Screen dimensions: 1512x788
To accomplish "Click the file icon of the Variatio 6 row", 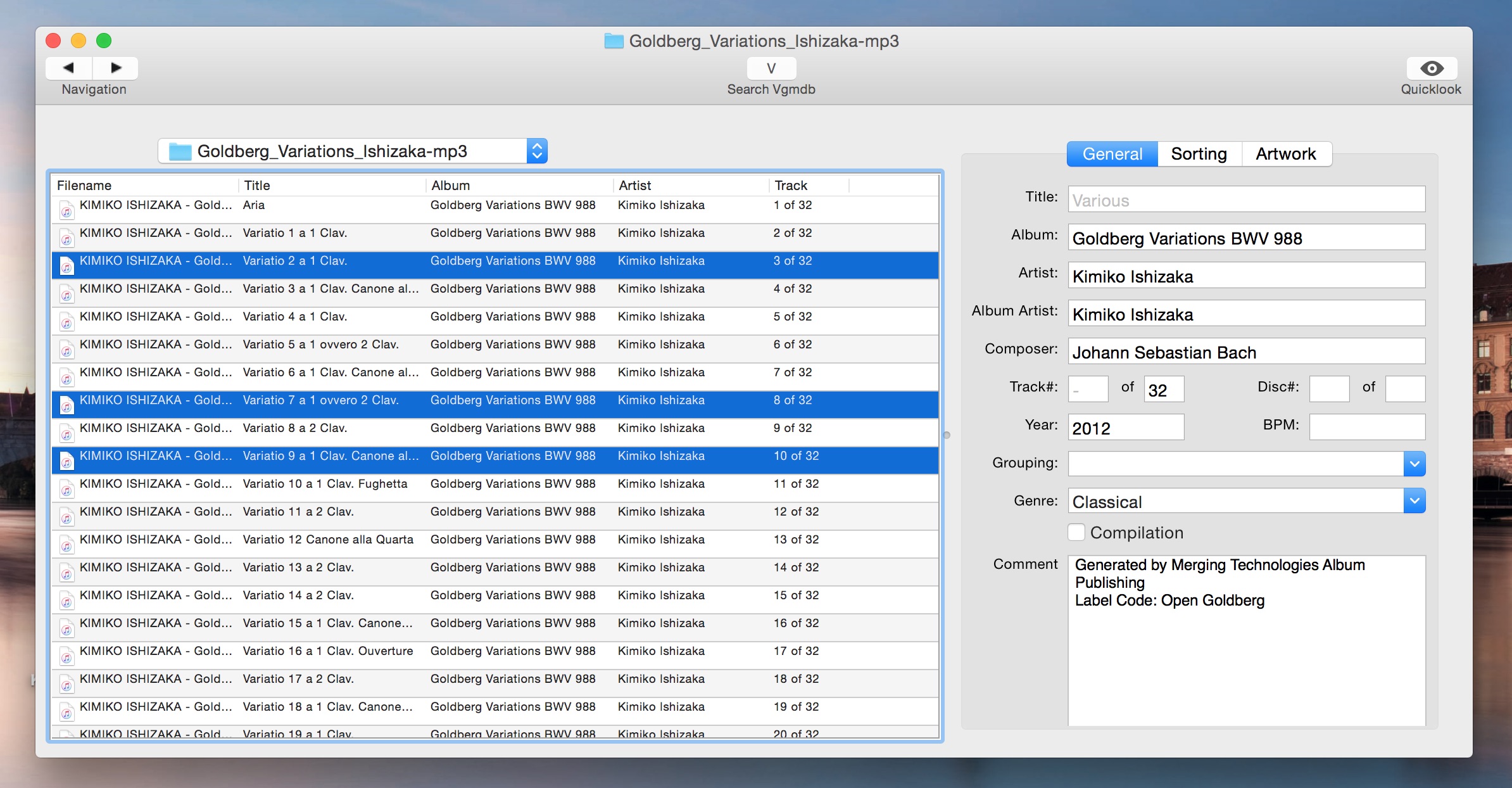I will click(x=66, y=377).
